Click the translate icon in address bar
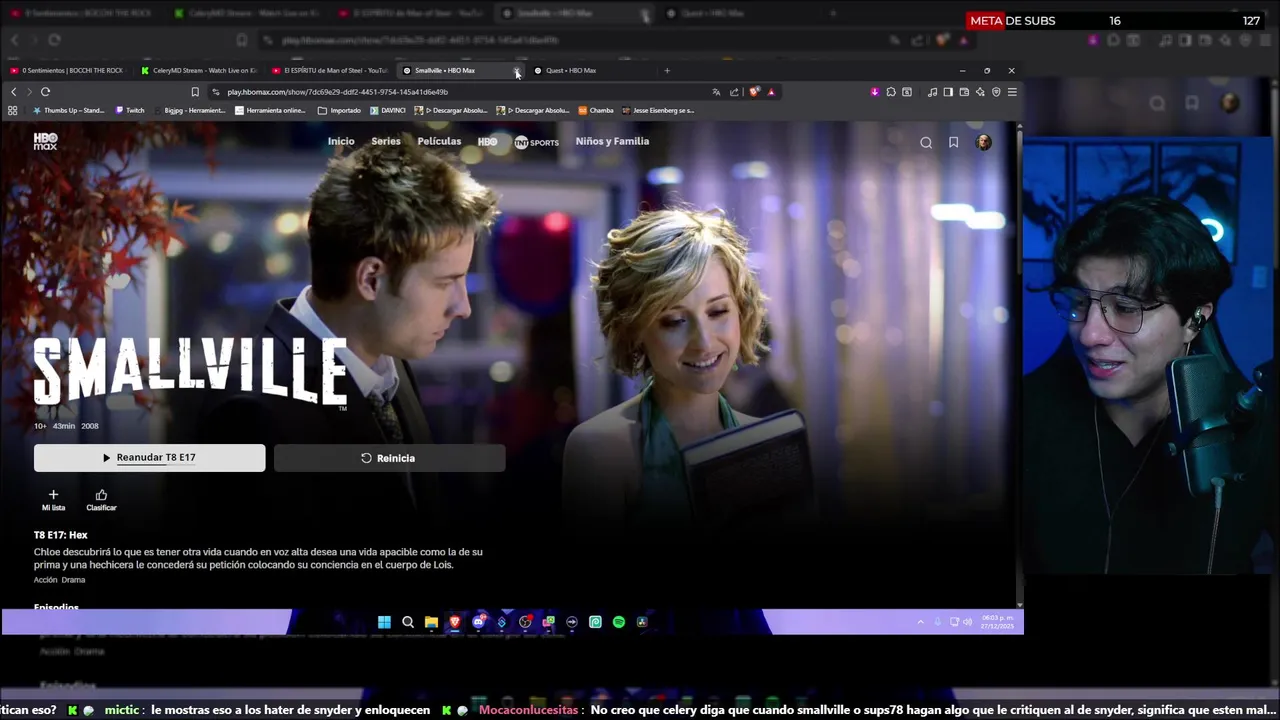 pos(716,92)
